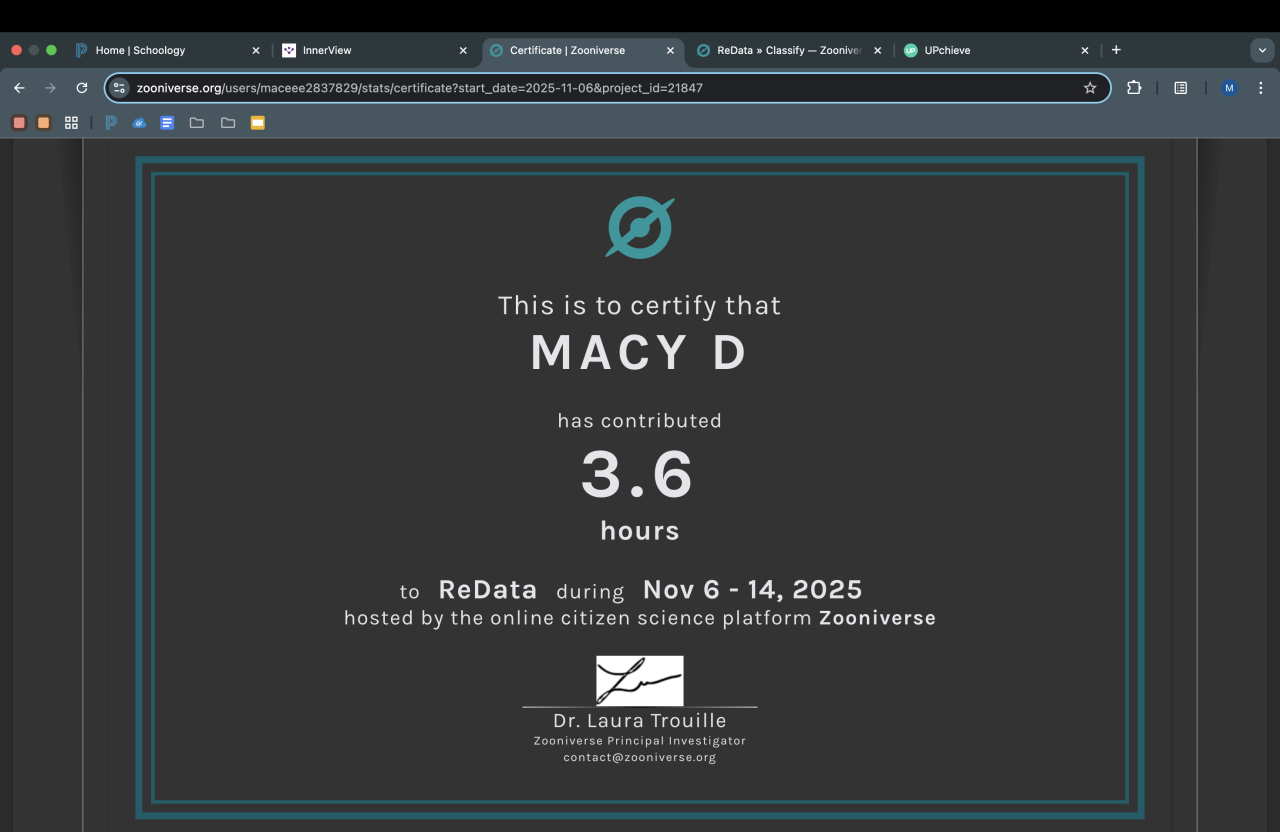Click the name MACY D

pyautogui.click(x=640, y=352)
